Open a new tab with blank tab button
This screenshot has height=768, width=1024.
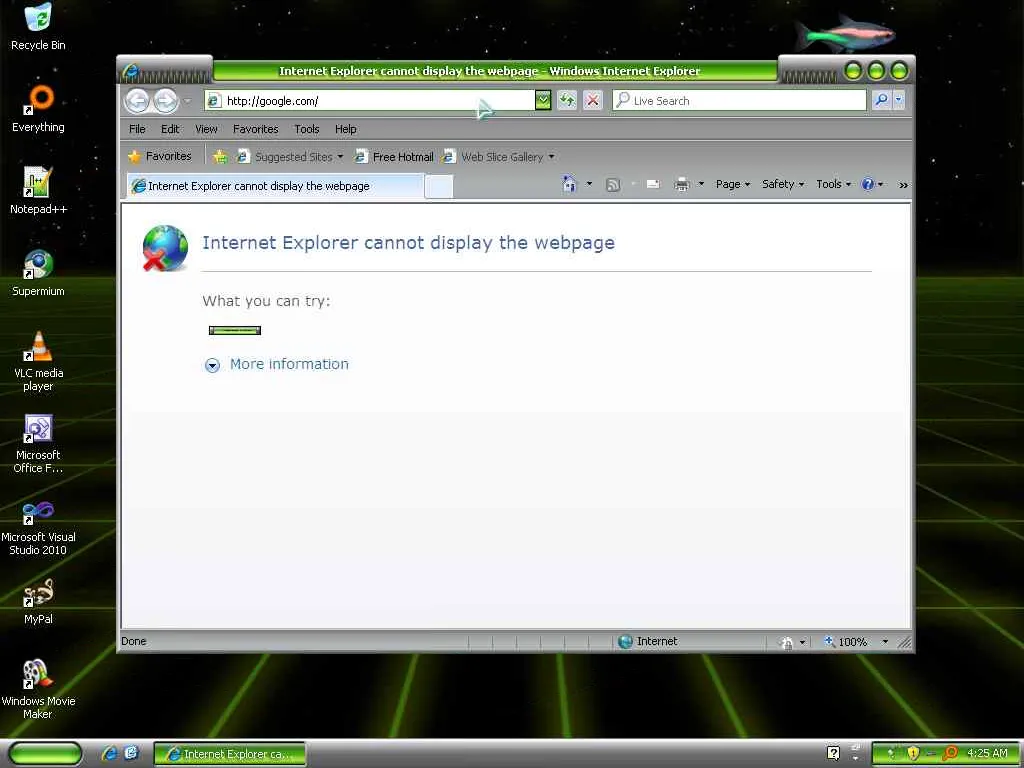pos(439,186)
